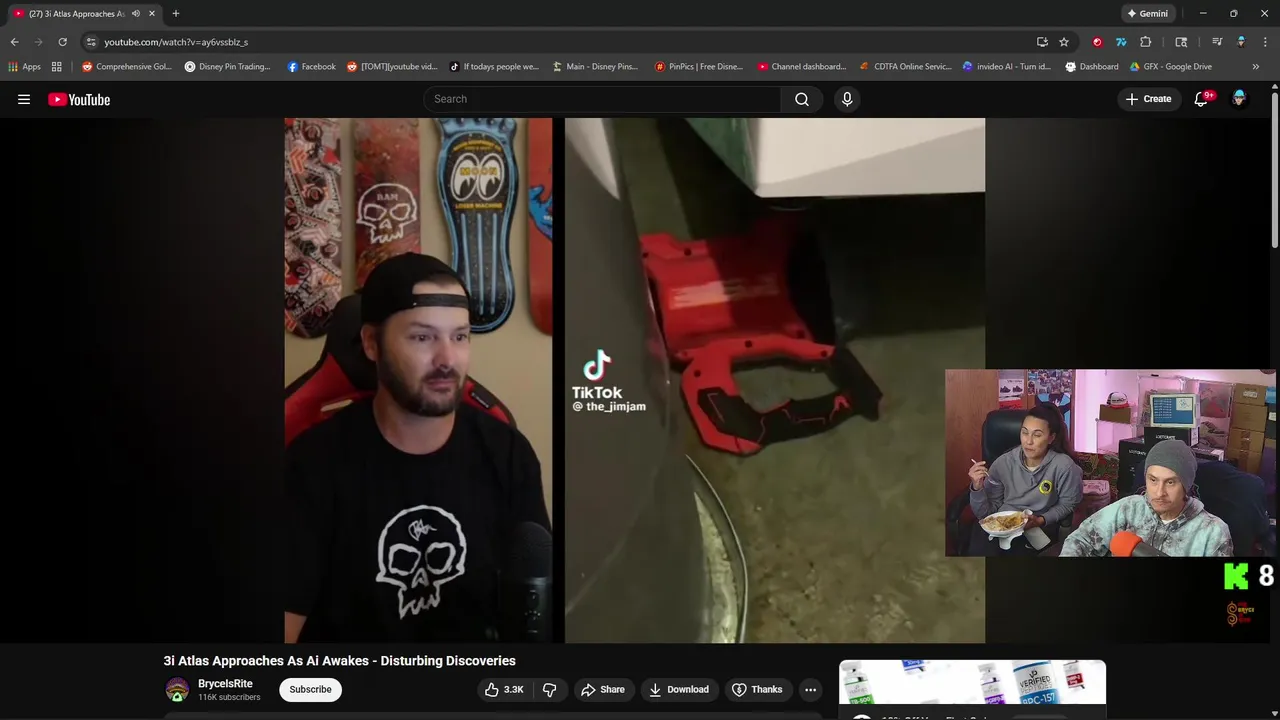Open the invideo AI bookmark
This screenshot has width=1280, height=720.
click(1007, 67)
